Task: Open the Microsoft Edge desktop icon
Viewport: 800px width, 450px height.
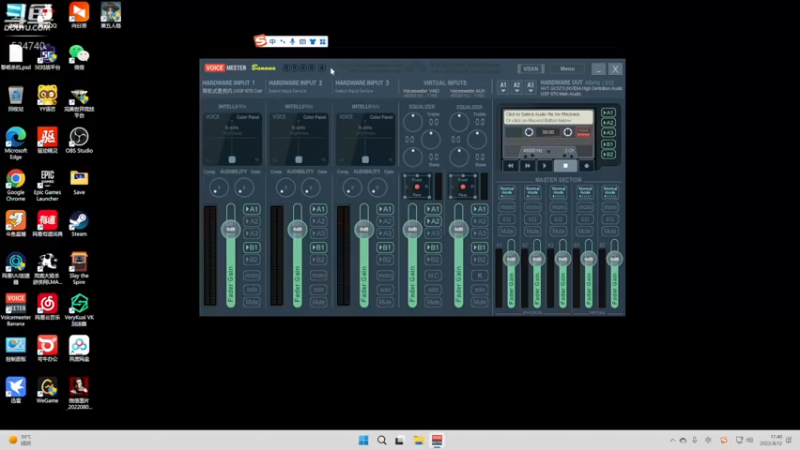Action: tap(16, 143)
